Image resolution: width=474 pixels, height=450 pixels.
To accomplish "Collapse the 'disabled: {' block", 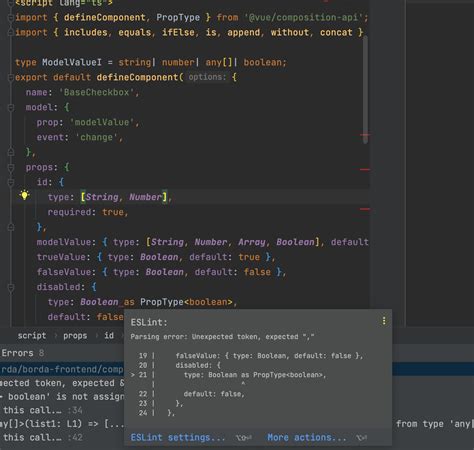I will coord(10,287).
